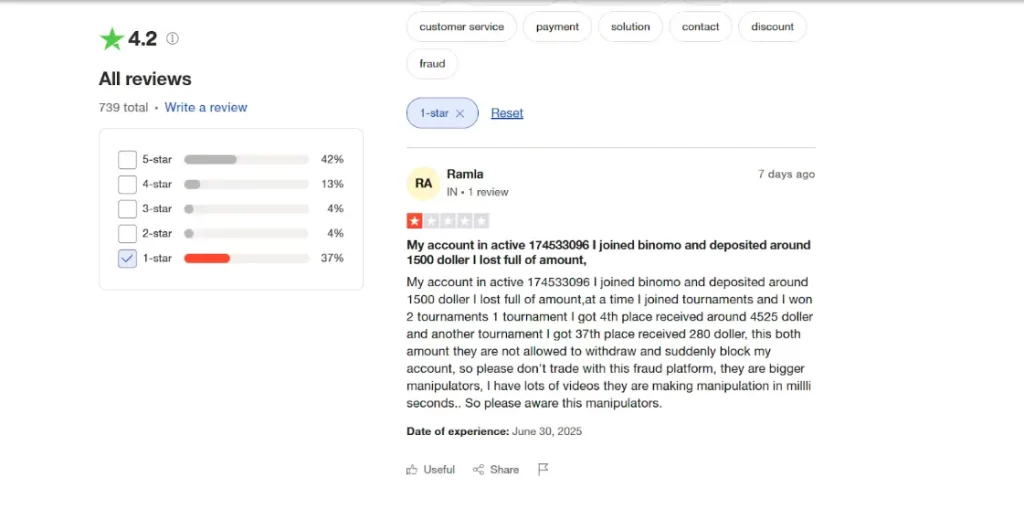Click the RA avatar of Ramla
This screenshot has width=1024, height=509.
(423, 183)
